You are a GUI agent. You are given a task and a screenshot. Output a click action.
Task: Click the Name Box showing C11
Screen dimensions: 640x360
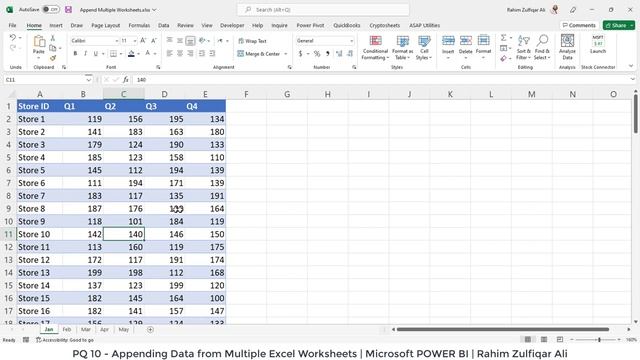(44, 80)
